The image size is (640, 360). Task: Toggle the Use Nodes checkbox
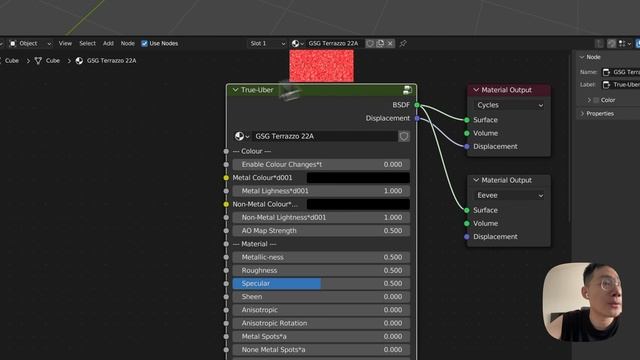click(144, 43)
